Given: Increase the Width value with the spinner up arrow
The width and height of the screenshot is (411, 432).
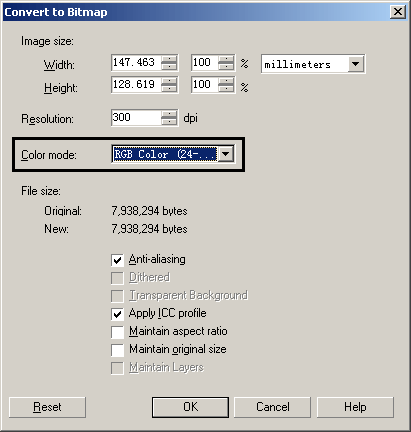Looking at the screenshot, I should click(169, 60).
